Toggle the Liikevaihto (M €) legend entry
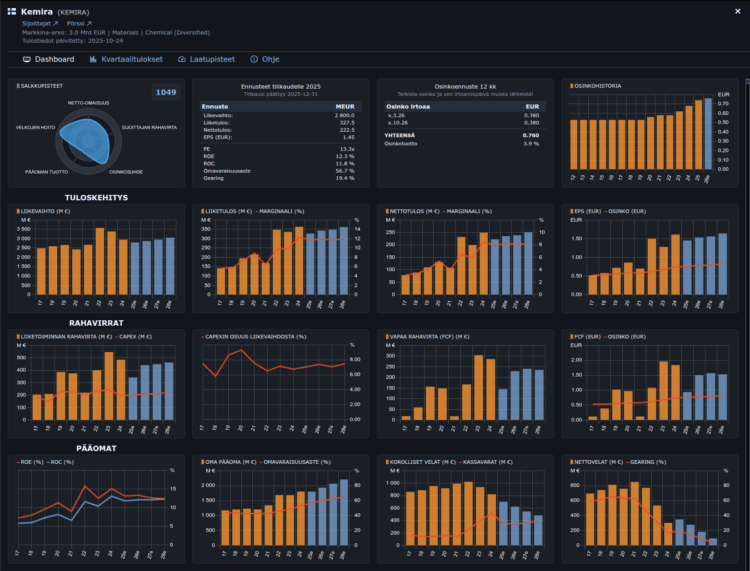The width and height of the screenshot is (750, 571). 44,211
